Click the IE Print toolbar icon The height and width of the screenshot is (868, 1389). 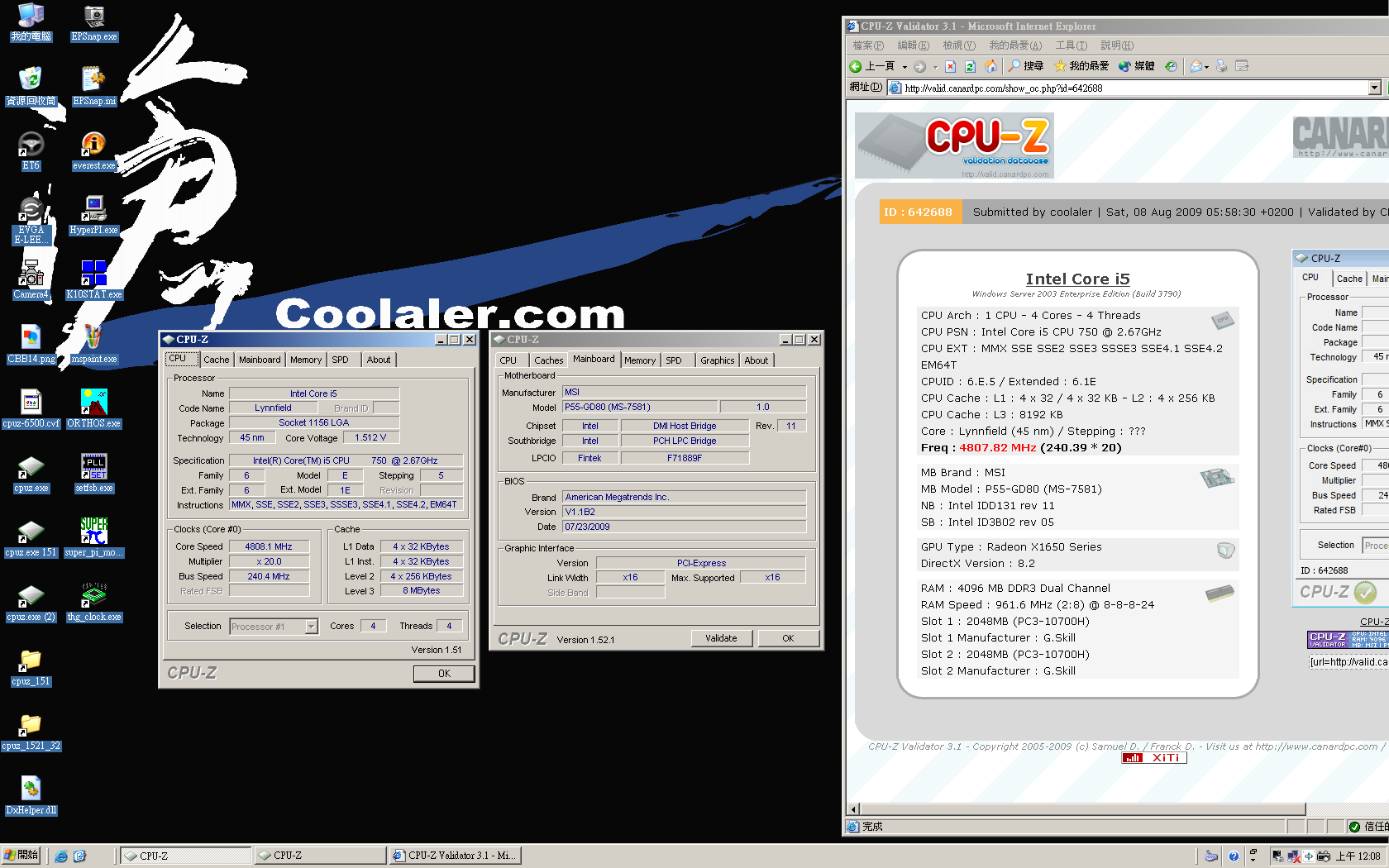click(1221, 66)
